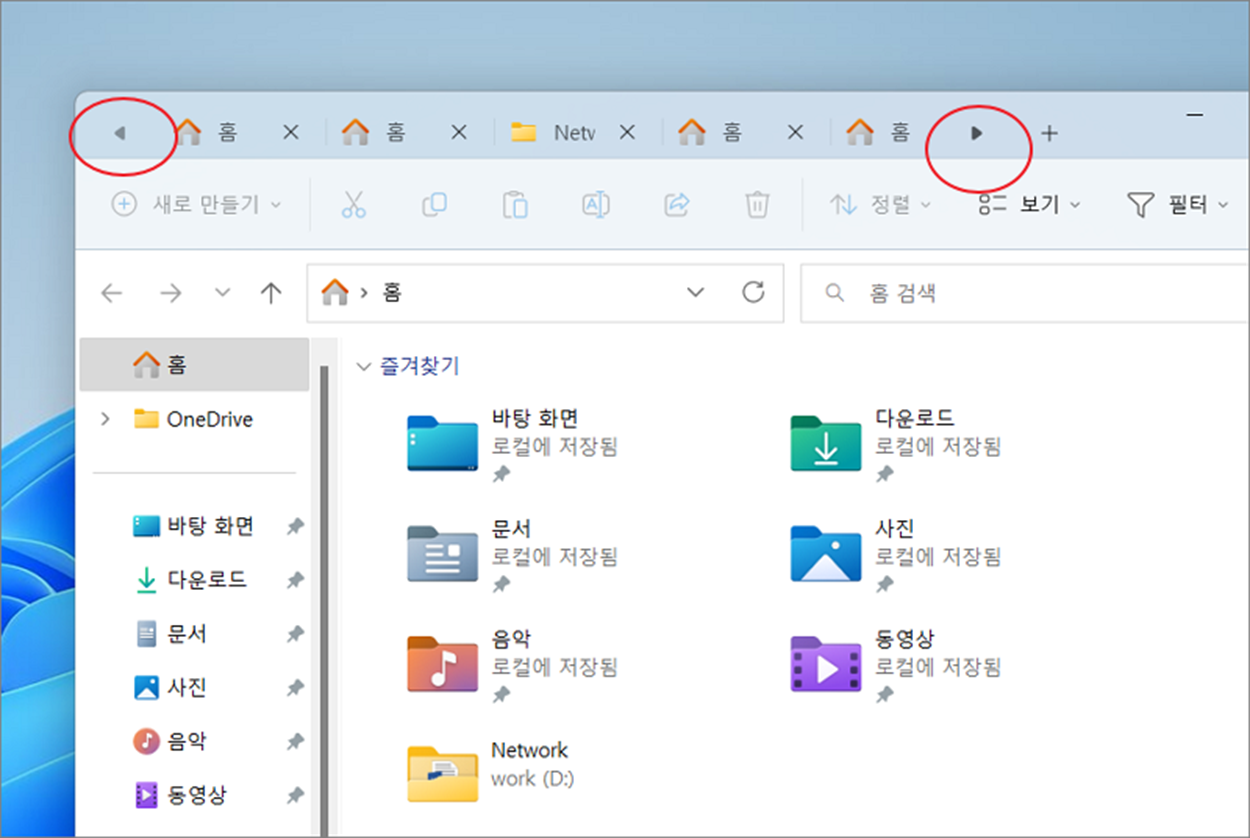
Task: Open 동영상 in the sidebar
Action: pos(180,796)
